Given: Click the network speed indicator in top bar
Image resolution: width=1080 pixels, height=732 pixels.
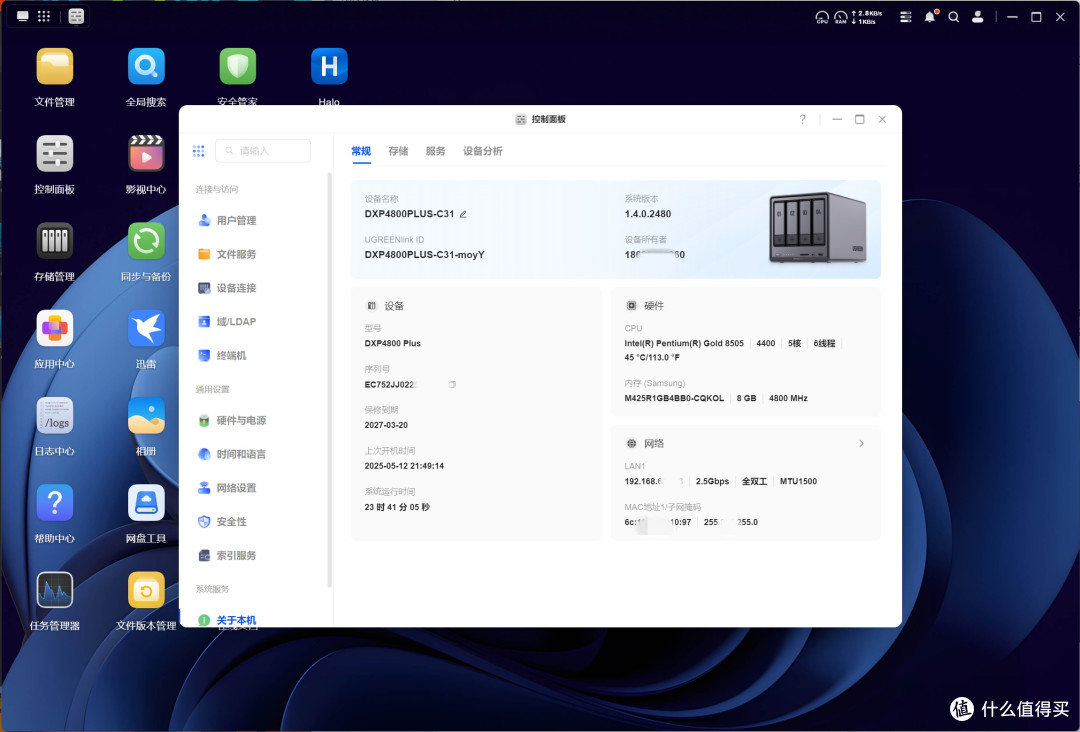Looking at the screenshot, I should click(x=866, y=17).
